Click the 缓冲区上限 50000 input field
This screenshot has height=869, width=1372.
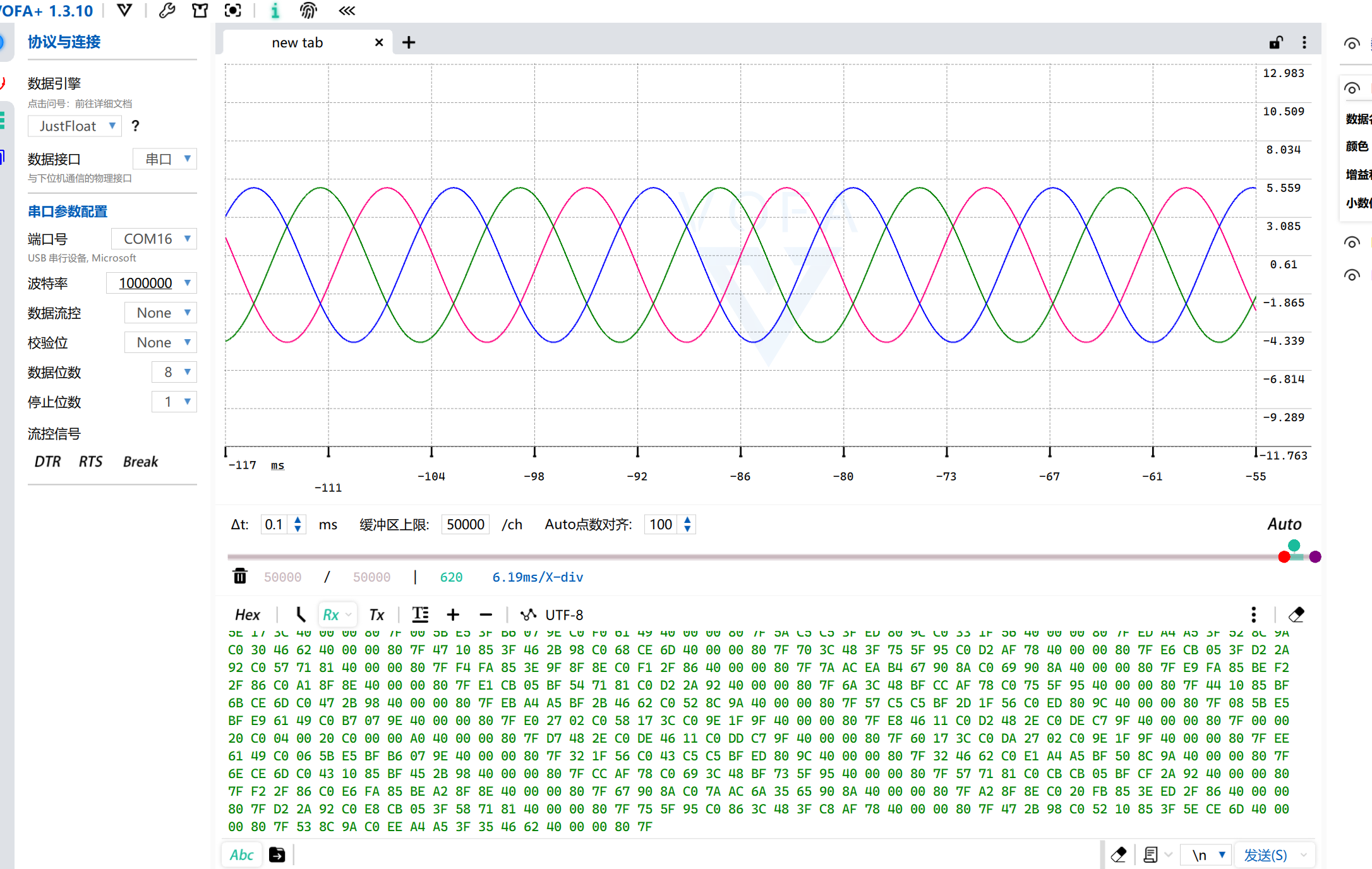465,524
